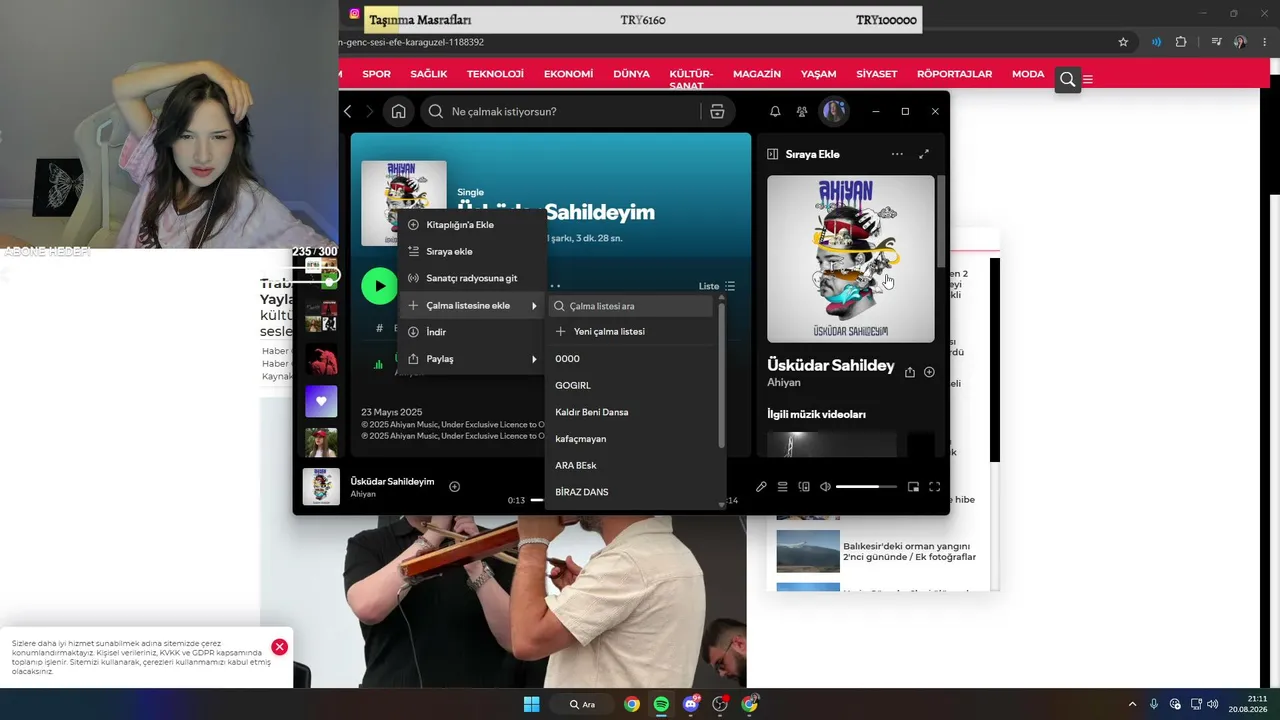Add to Kaldır Beni Dansa playlist
The image size is (1280, 720).
[632, 412]
